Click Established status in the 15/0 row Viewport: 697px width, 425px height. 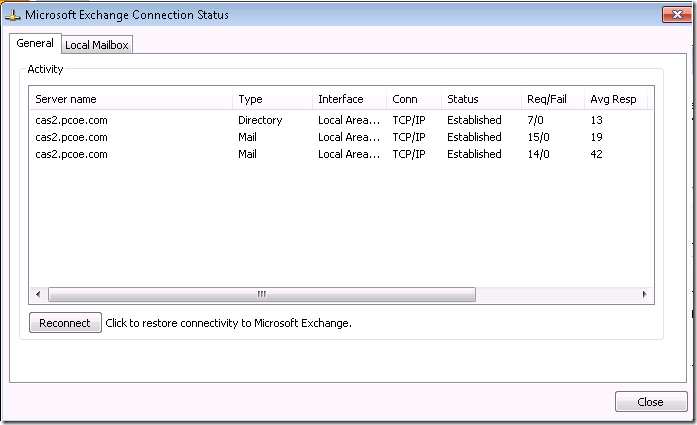pos(474,137)
